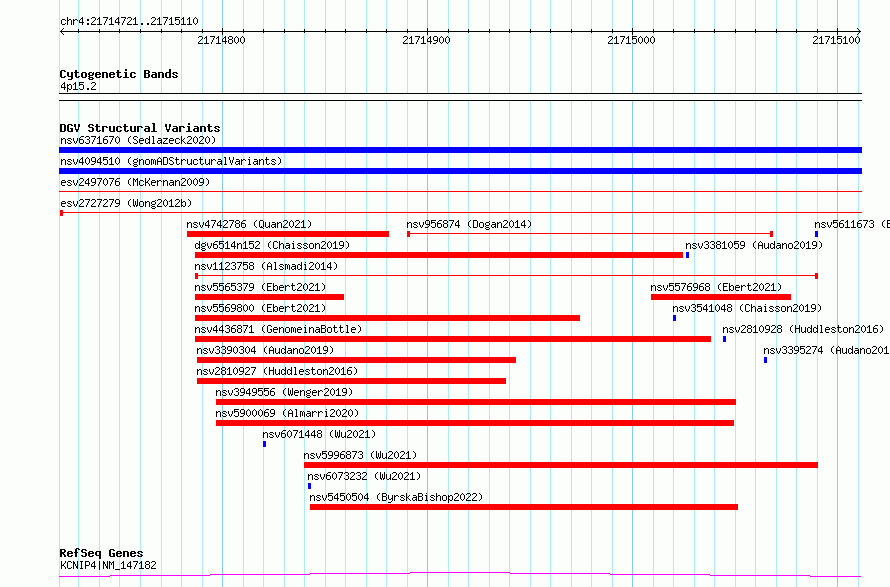Open the nsv3541048 (Chaisson2019) label
This screenshot has width=890, height=587.
[x=747, y=308]
